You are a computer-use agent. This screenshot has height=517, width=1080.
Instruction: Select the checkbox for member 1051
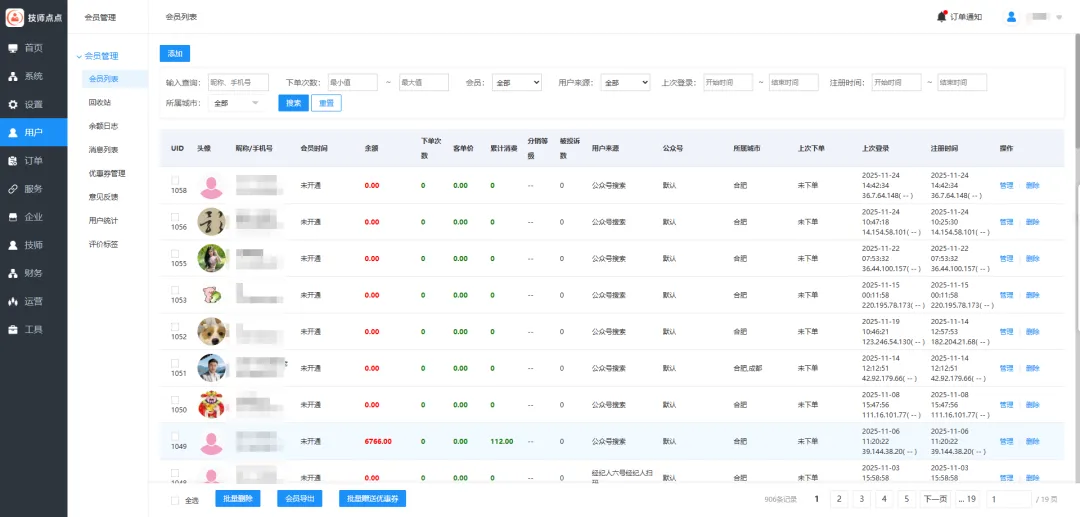coord(175,363)
